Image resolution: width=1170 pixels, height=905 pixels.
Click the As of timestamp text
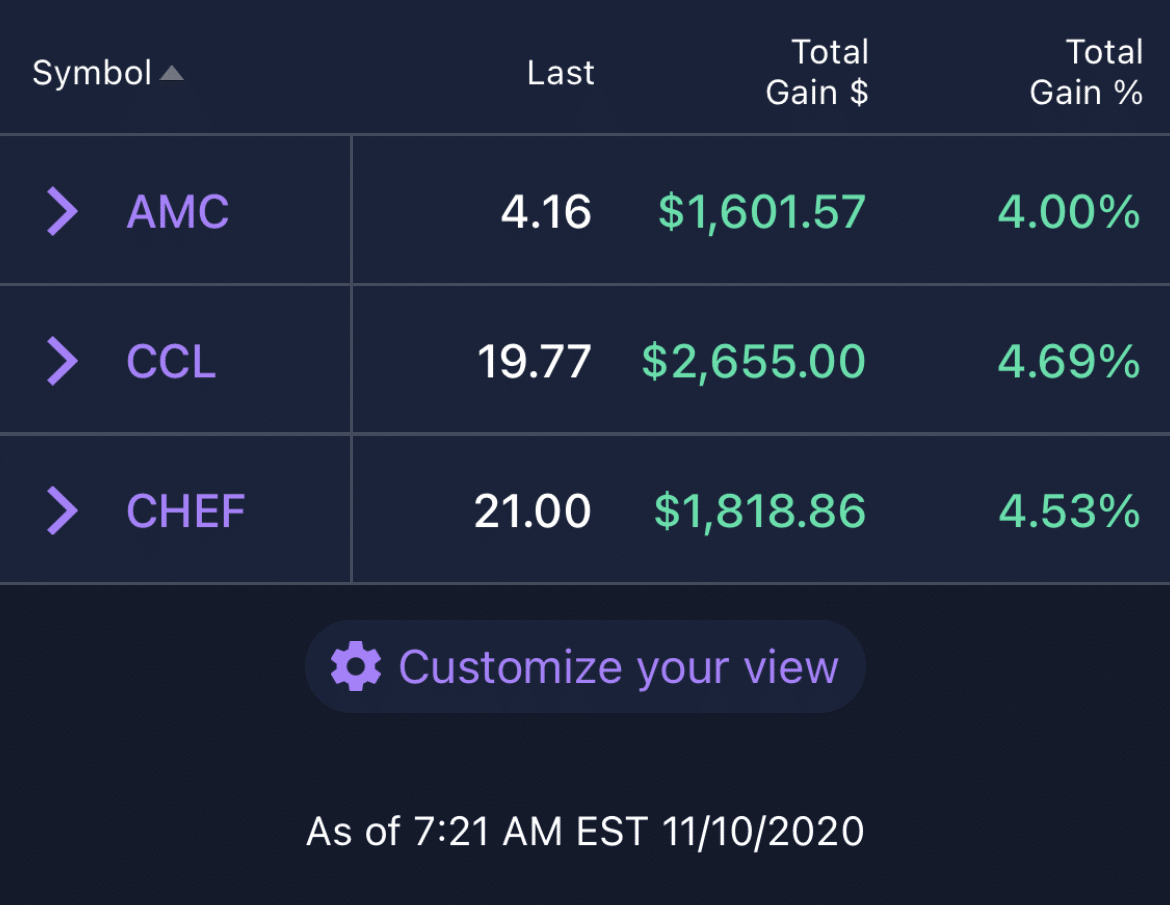(585, 831)
